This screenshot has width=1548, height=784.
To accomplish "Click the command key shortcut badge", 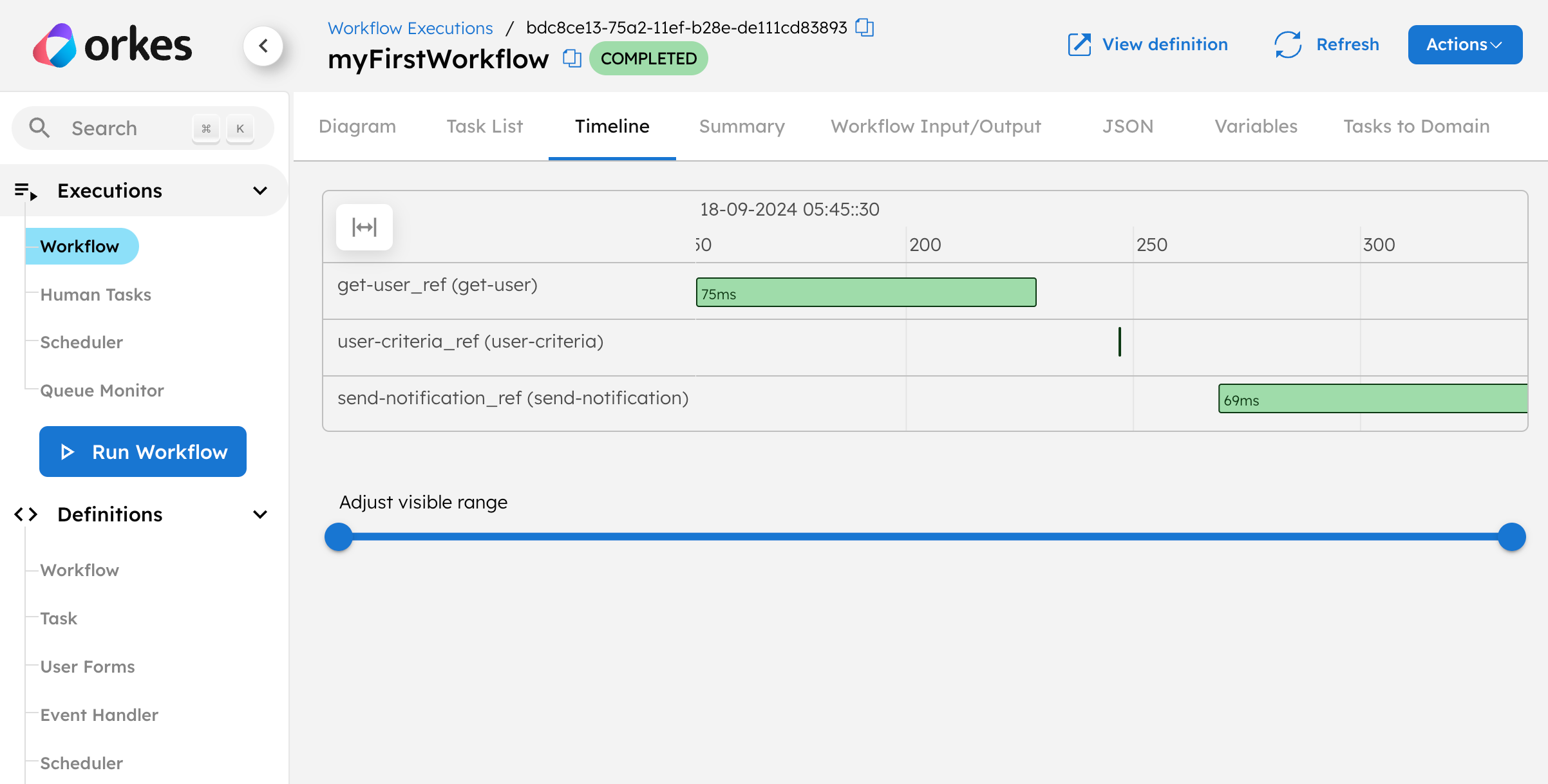I will pos(206,128).
